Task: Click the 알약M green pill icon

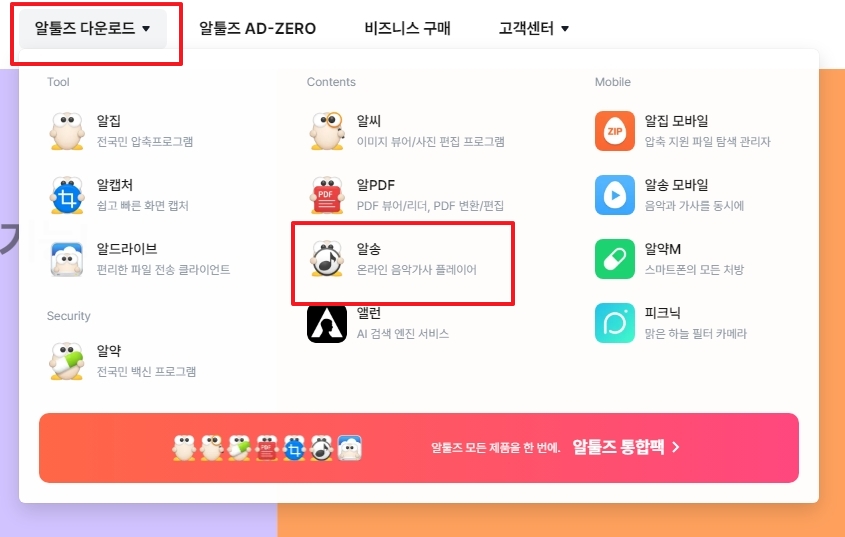Action: click(x=615, y=259)
